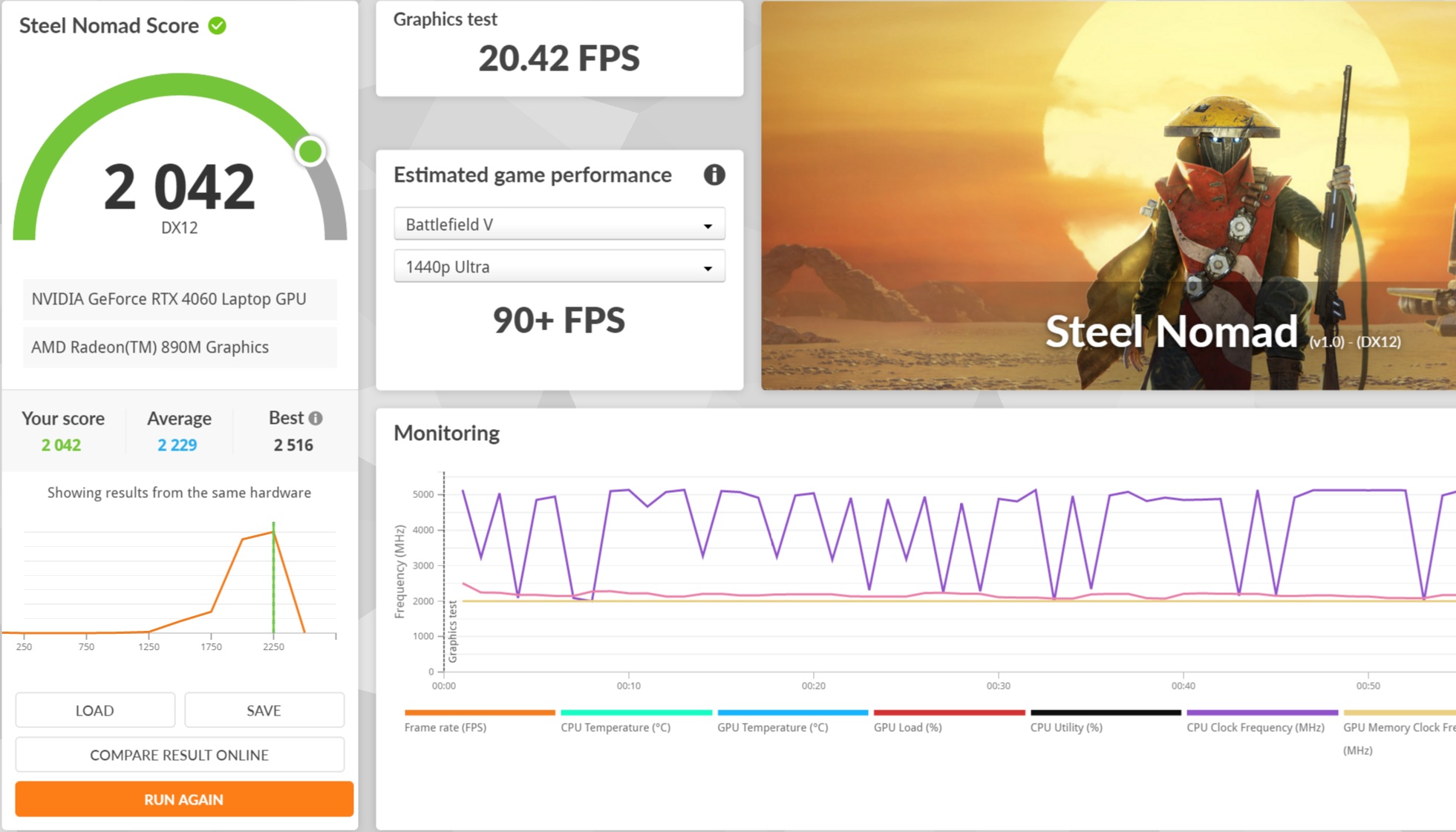1456x832 pixels.
Task: Click the LOAD button
Action: click(x=95, y=710)
